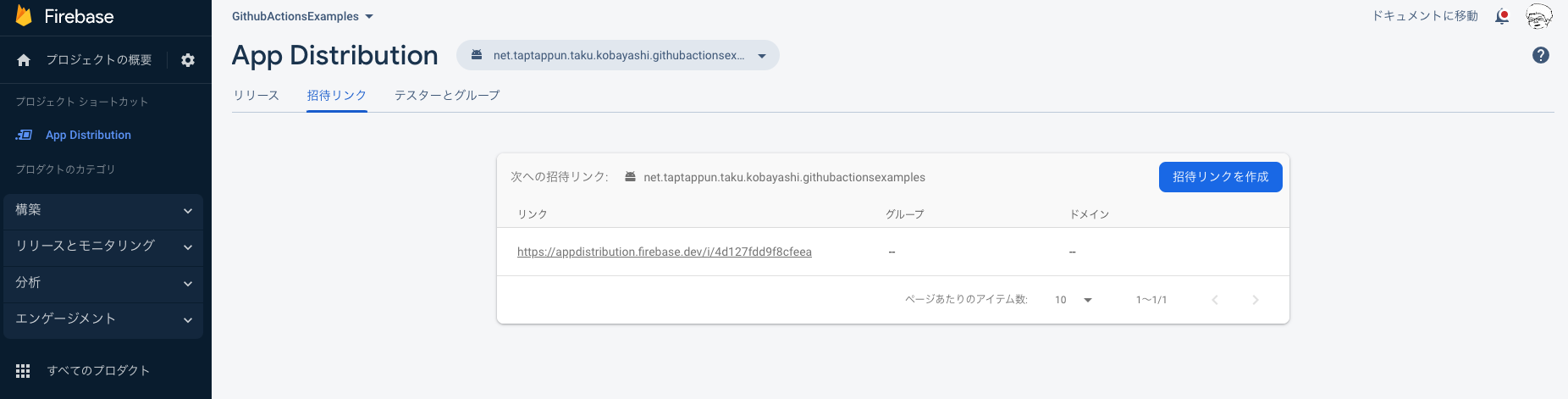Click the ドメイン column header

1090,214
